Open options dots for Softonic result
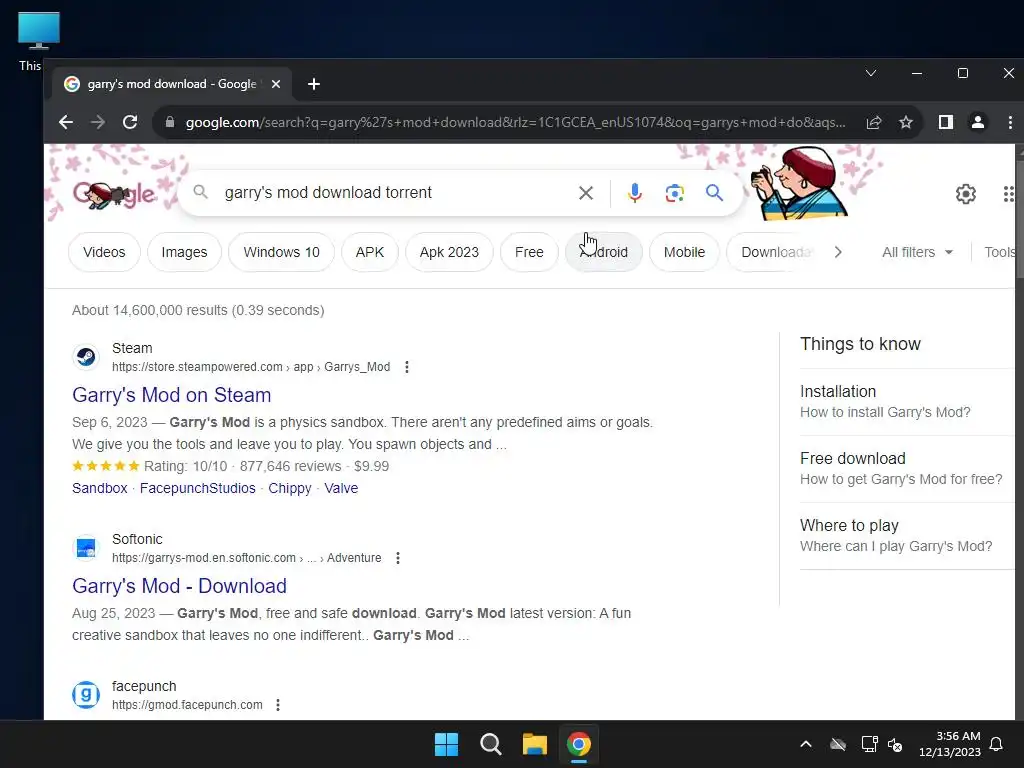 tap(398, 558)
